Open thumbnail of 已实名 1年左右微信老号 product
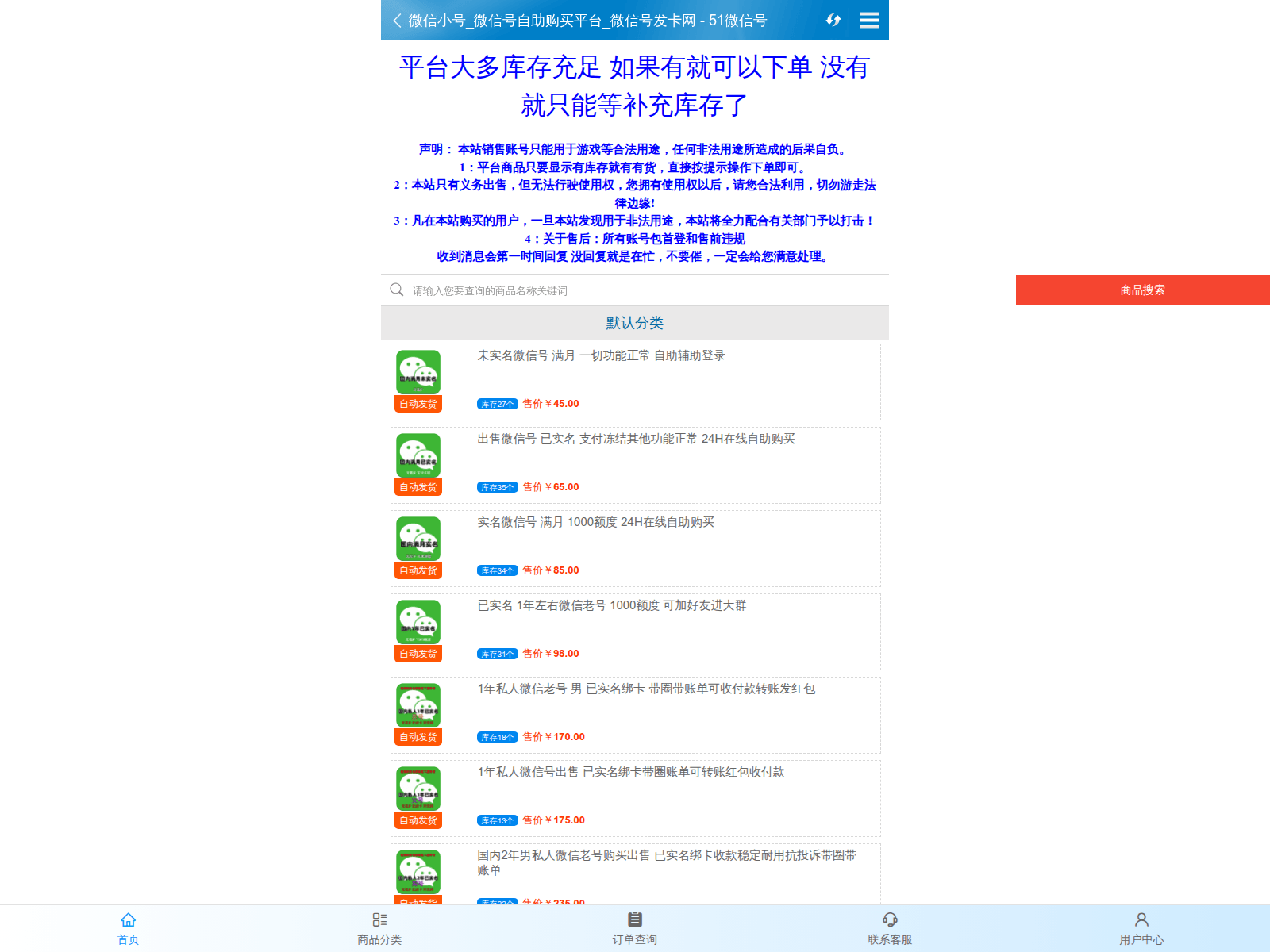This screenshot has width=1270, height=952. pyautogui.click(x=418, y=622)
